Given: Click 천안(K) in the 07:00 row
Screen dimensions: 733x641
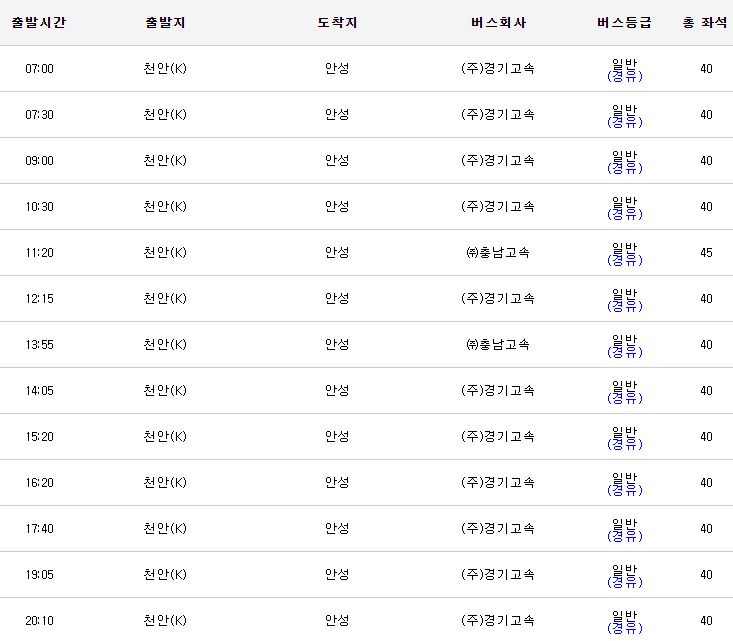Looking at the screenshot, I should pyautogui.click(x=165, y=68).
